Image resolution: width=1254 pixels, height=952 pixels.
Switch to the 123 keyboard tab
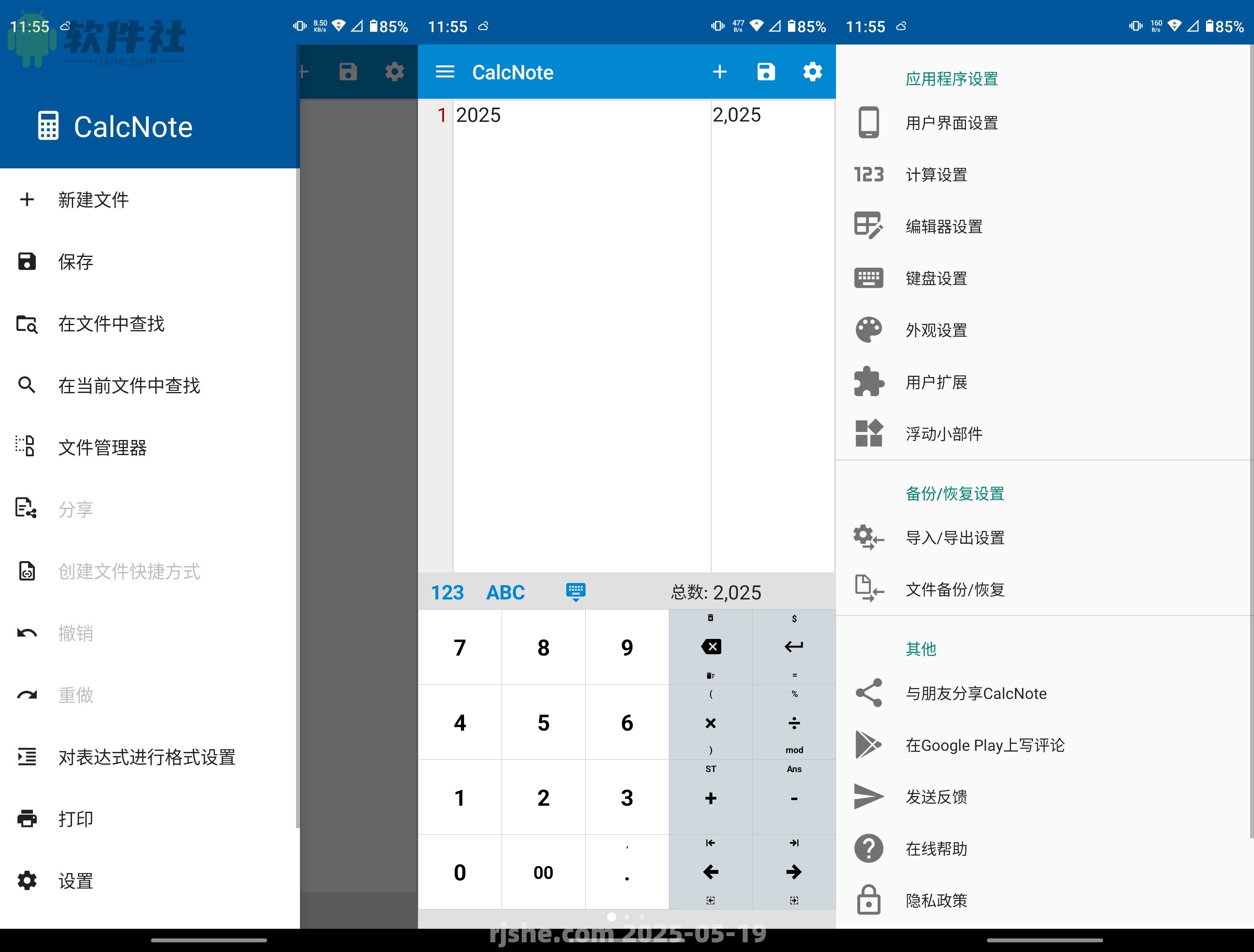447,592
